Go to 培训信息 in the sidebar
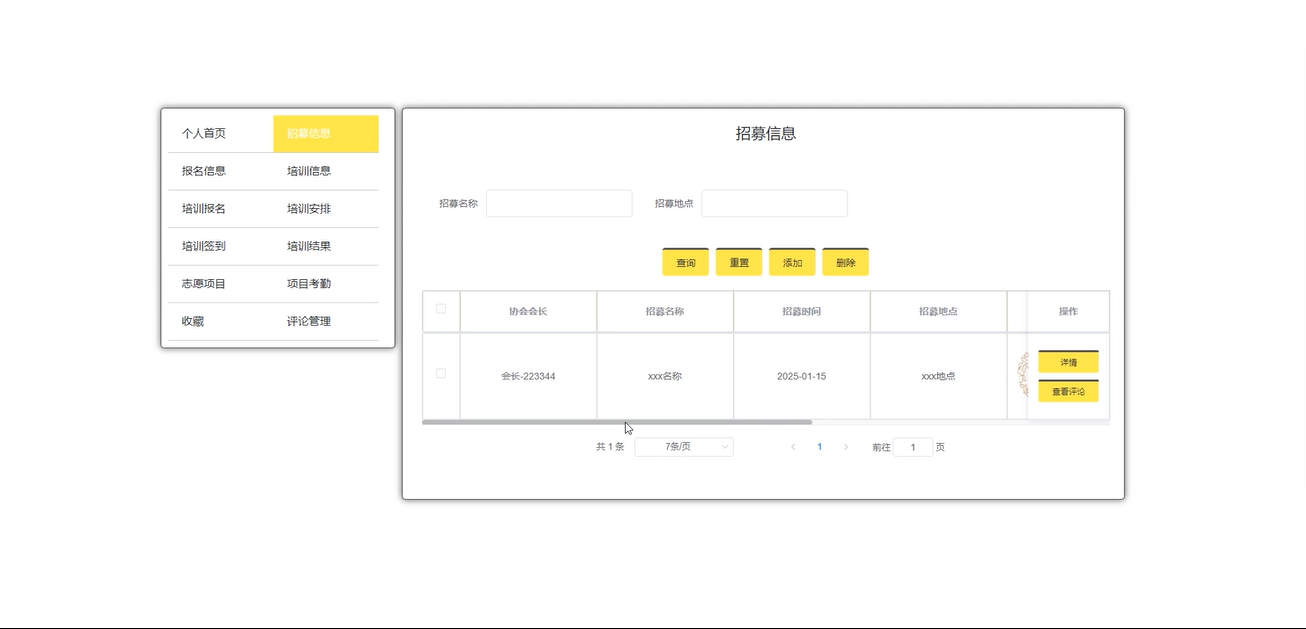 (309, 171)
